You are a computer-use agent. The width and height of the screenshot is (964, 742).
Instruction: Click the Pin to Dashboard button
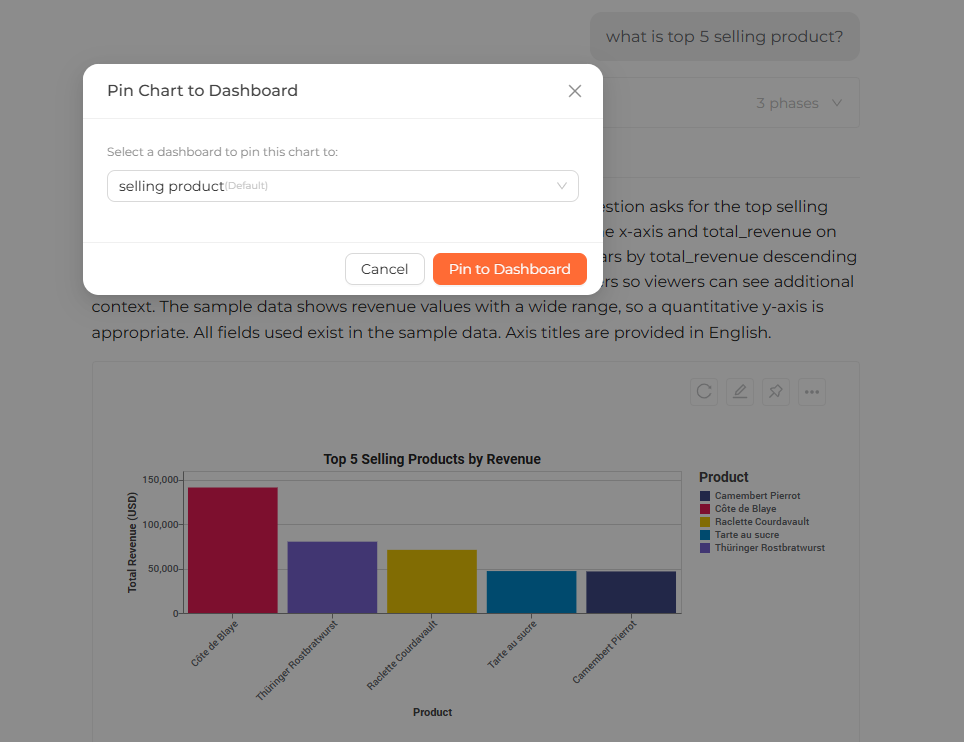510,269
